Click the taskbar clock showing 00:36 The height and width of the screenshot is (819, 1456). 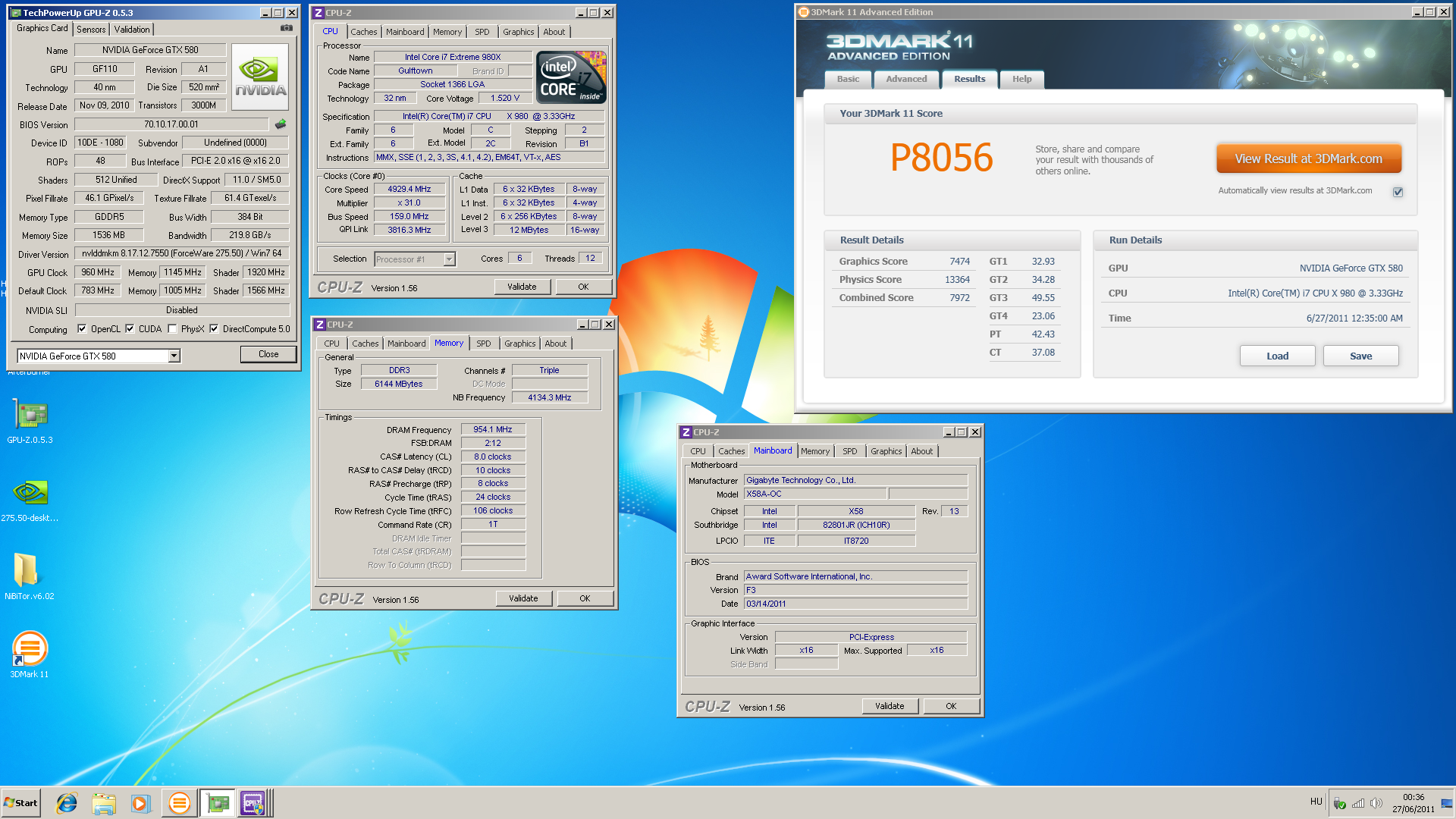pyautogui.click(x=1413, y=803)
